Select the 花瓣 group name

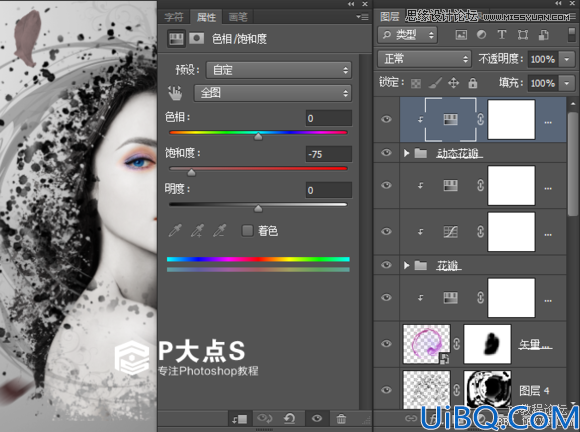(448, 265)
